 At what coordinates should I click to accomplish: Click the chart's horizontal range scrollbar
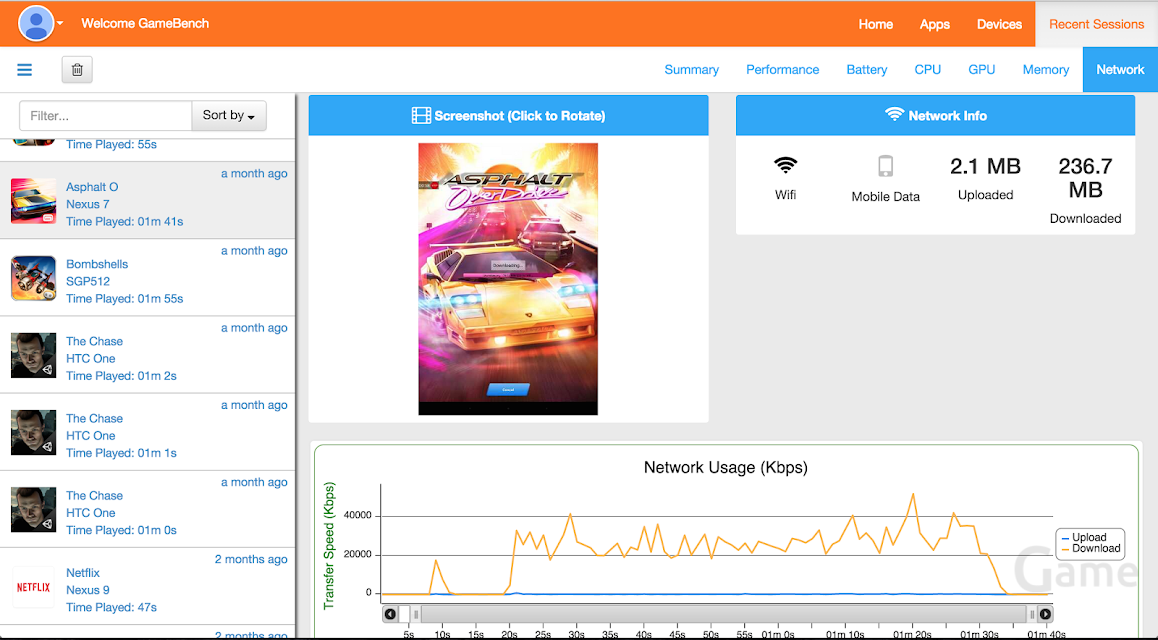coord(724,613)
